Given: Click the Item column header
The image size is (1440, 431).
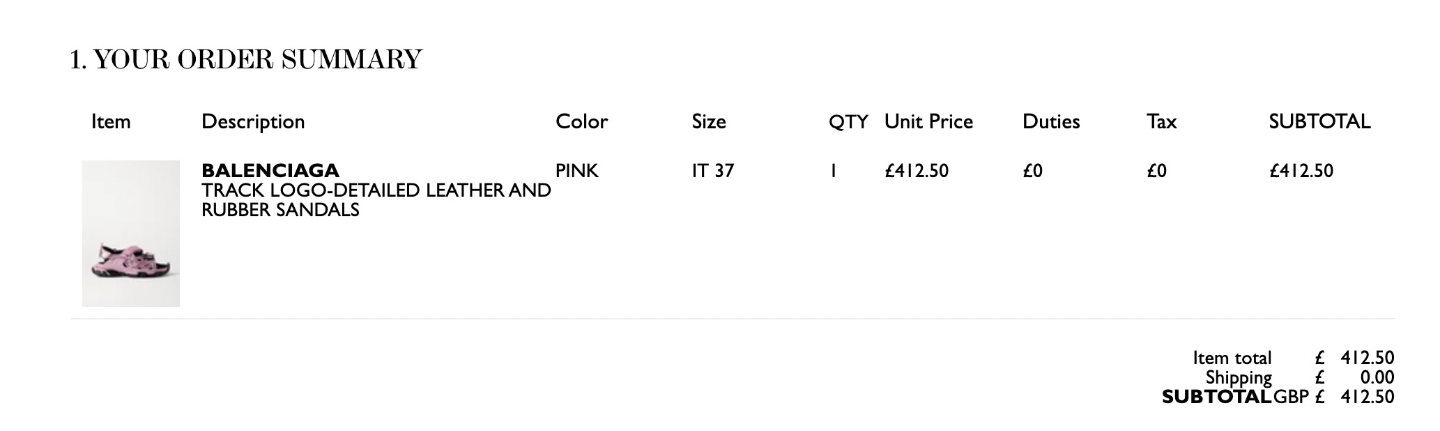Looking at the screenshot, I should (x=111, y=122).
